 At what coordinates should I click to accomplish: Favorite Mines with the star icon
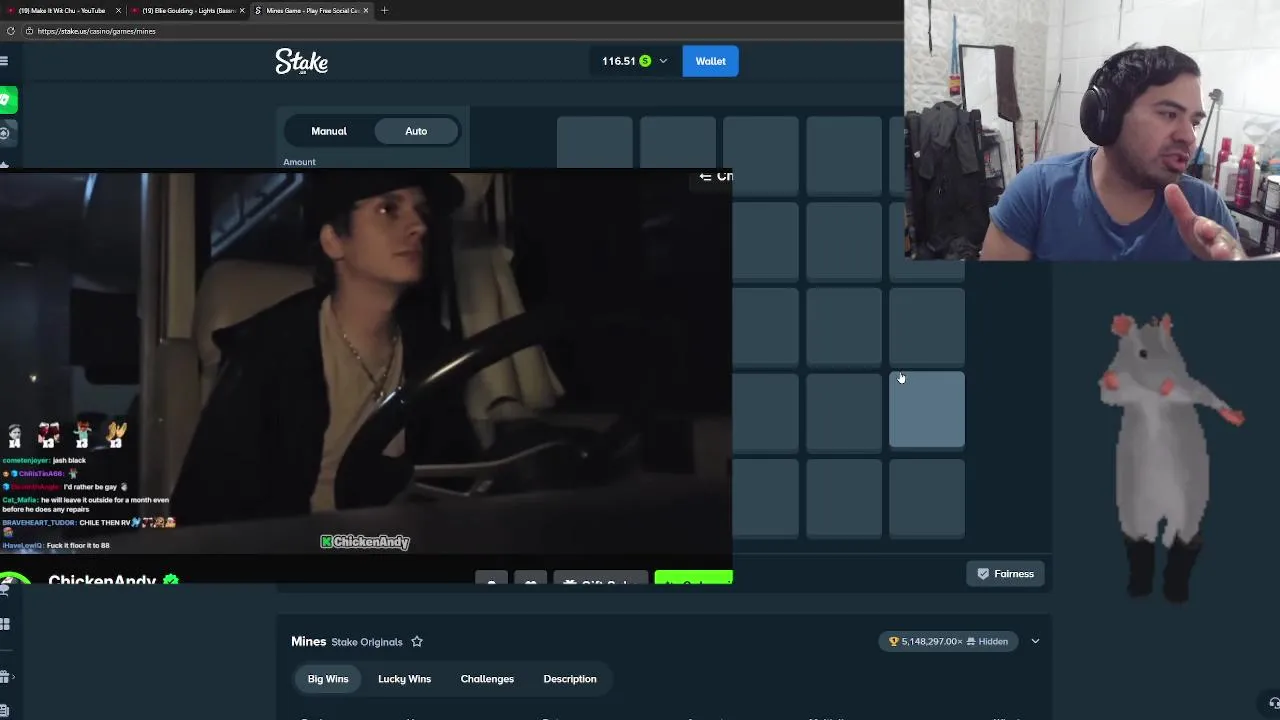[417, 642]
